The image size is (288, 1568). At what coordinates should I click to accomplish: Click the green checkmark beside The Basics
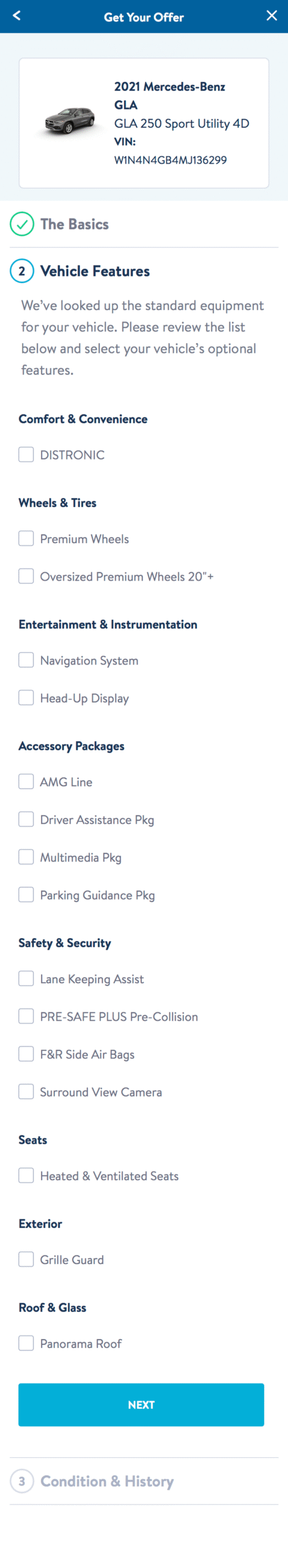pyautogui.click(x=22, y=224)
